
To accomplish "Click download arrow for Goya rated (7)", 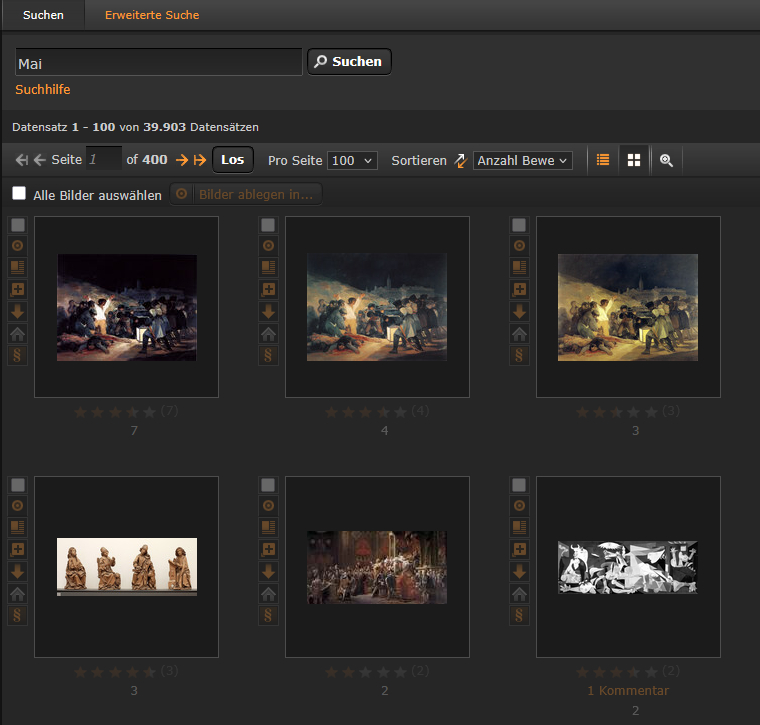I will click(17, 311).
